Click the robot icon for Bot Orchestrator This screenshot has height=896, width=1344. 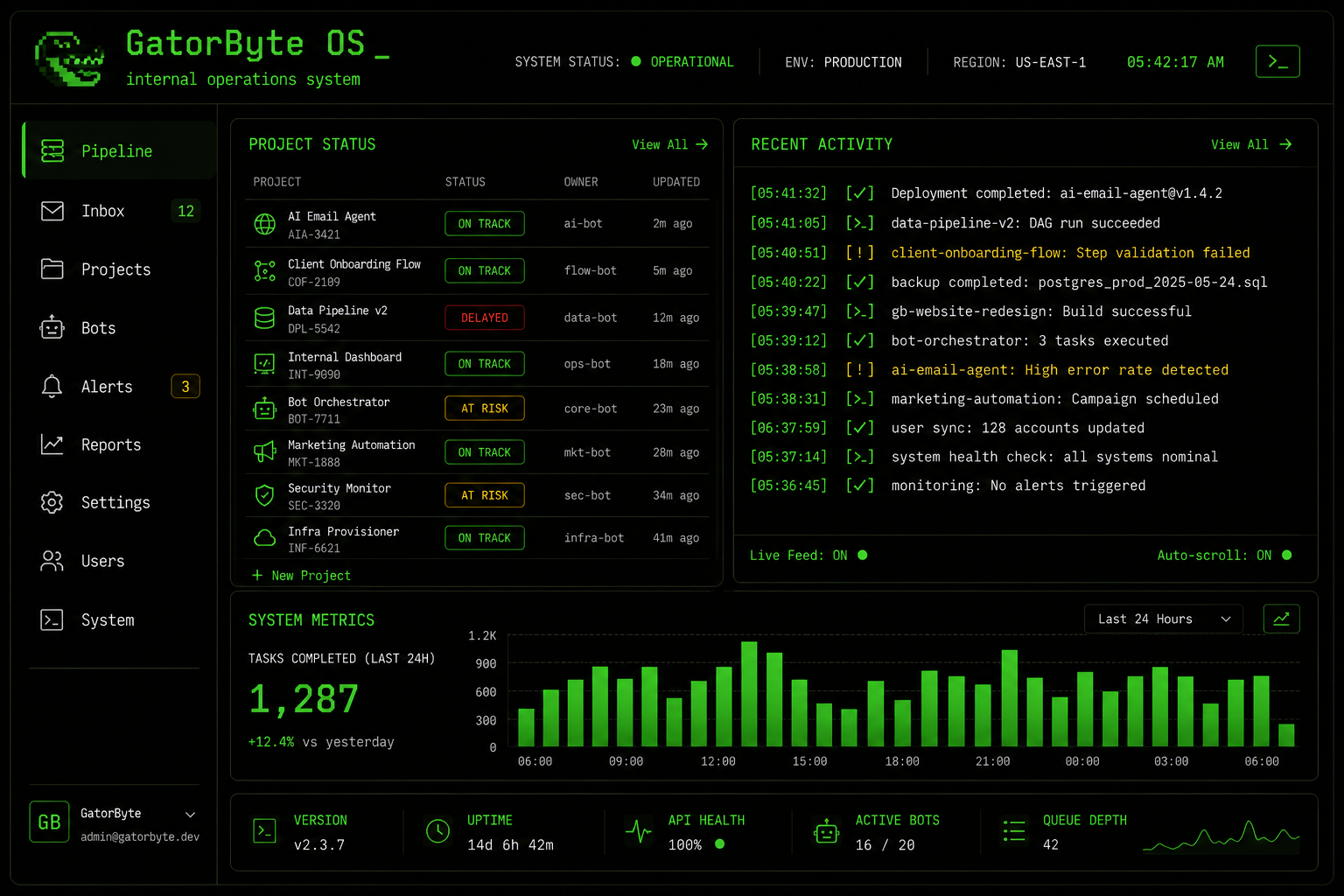point(265,409)
